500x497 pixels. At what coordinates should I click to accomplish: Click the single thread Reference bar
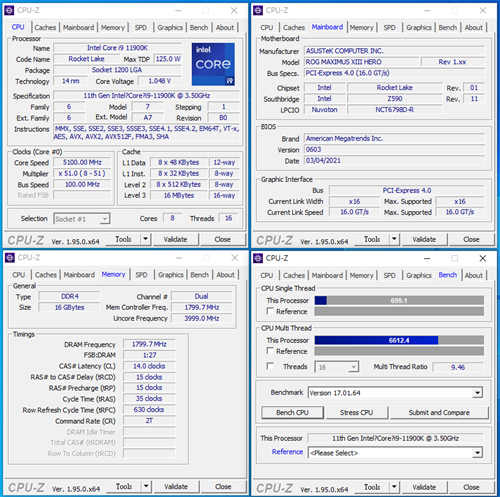click(x=399, y=311)
